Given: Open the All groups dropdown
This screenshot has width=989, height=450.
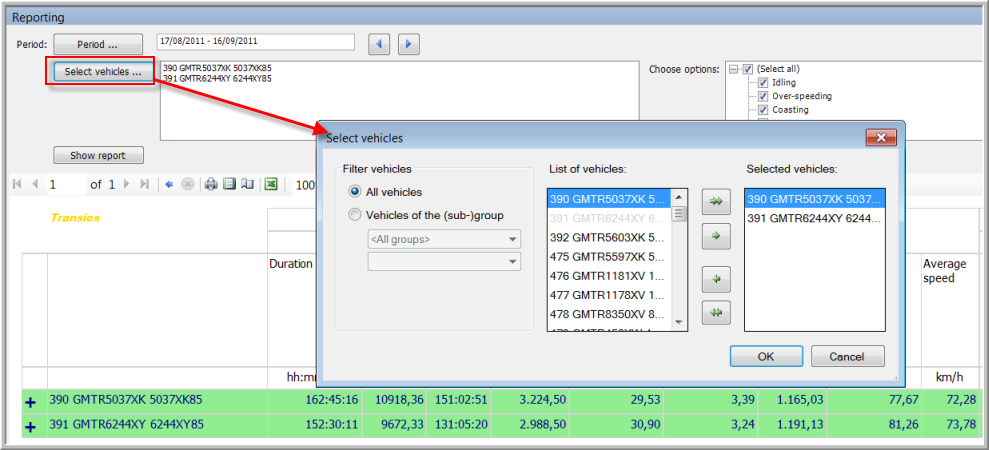Looking at the screenshot, I should click(444, 239).
